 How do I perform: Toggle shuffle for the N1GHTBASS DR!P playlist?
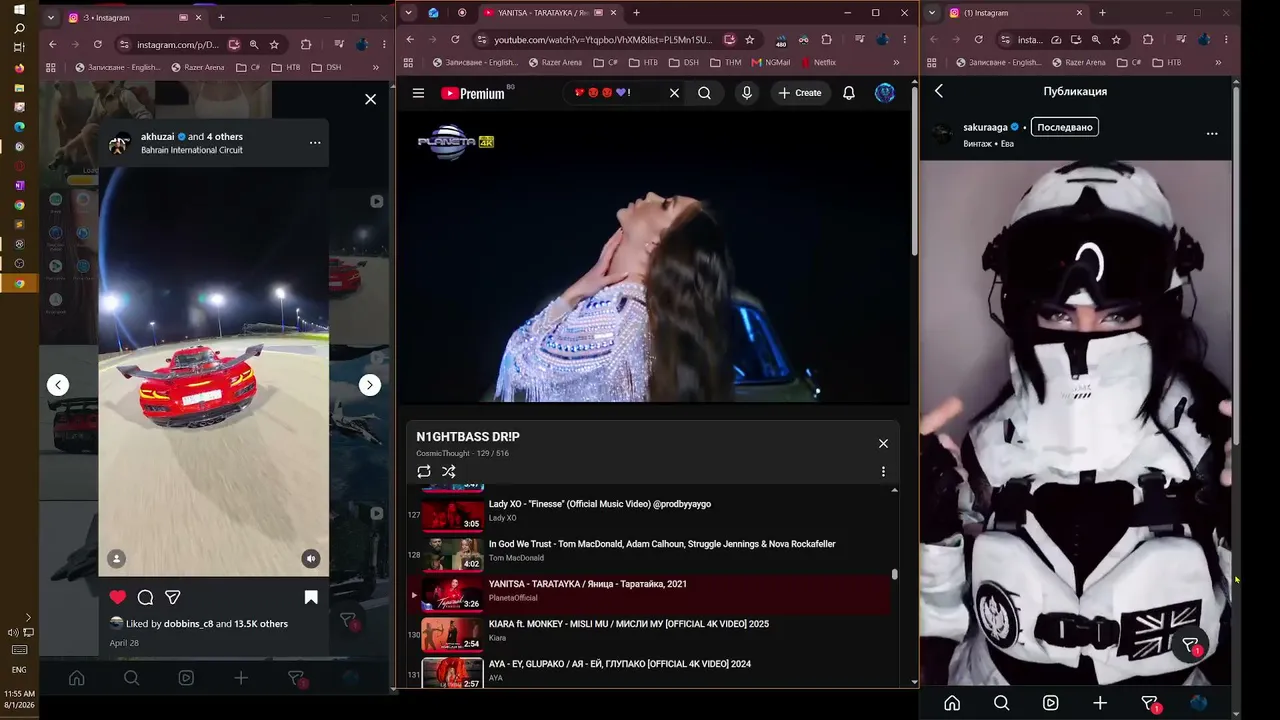449,471
